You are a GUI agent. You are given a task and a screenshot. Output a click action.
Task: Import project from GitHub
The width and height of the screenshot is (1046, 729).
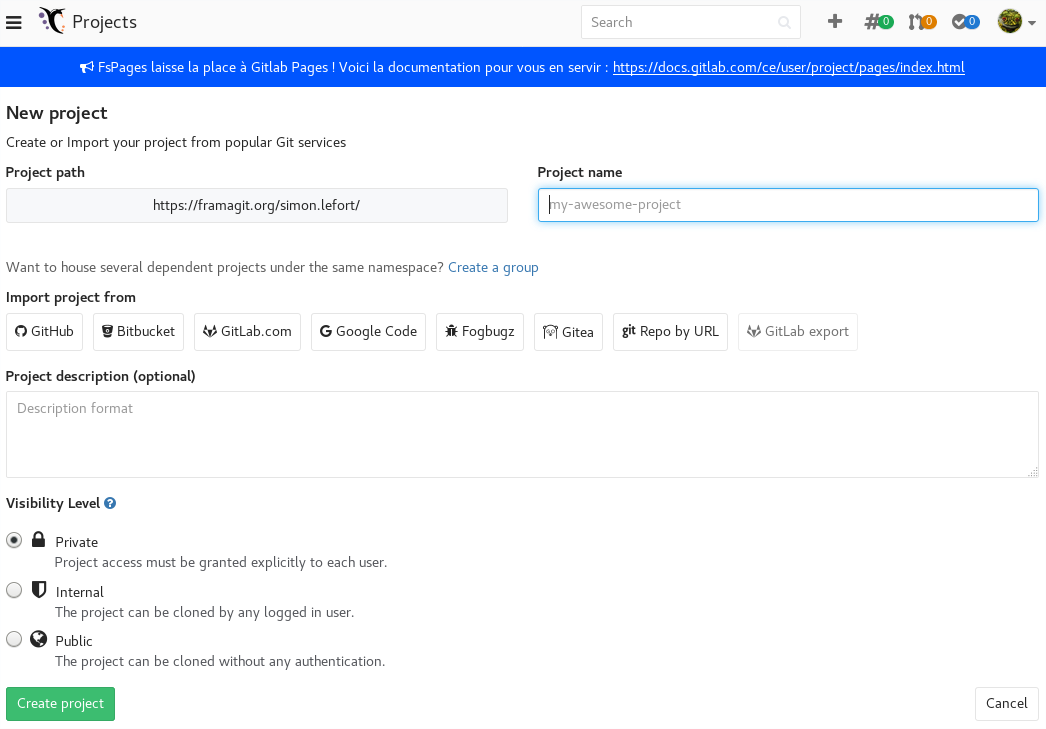(44, 331)
